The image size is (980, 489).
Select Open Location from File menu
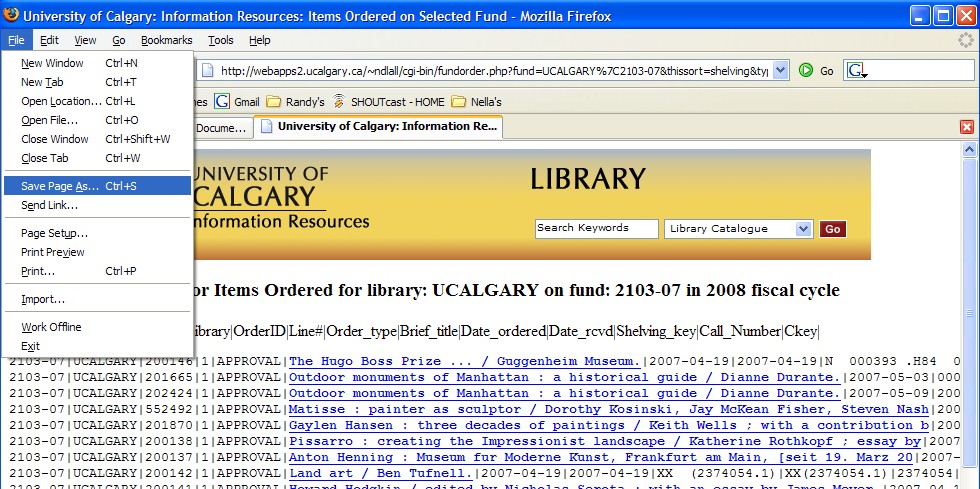coord(98,101)
